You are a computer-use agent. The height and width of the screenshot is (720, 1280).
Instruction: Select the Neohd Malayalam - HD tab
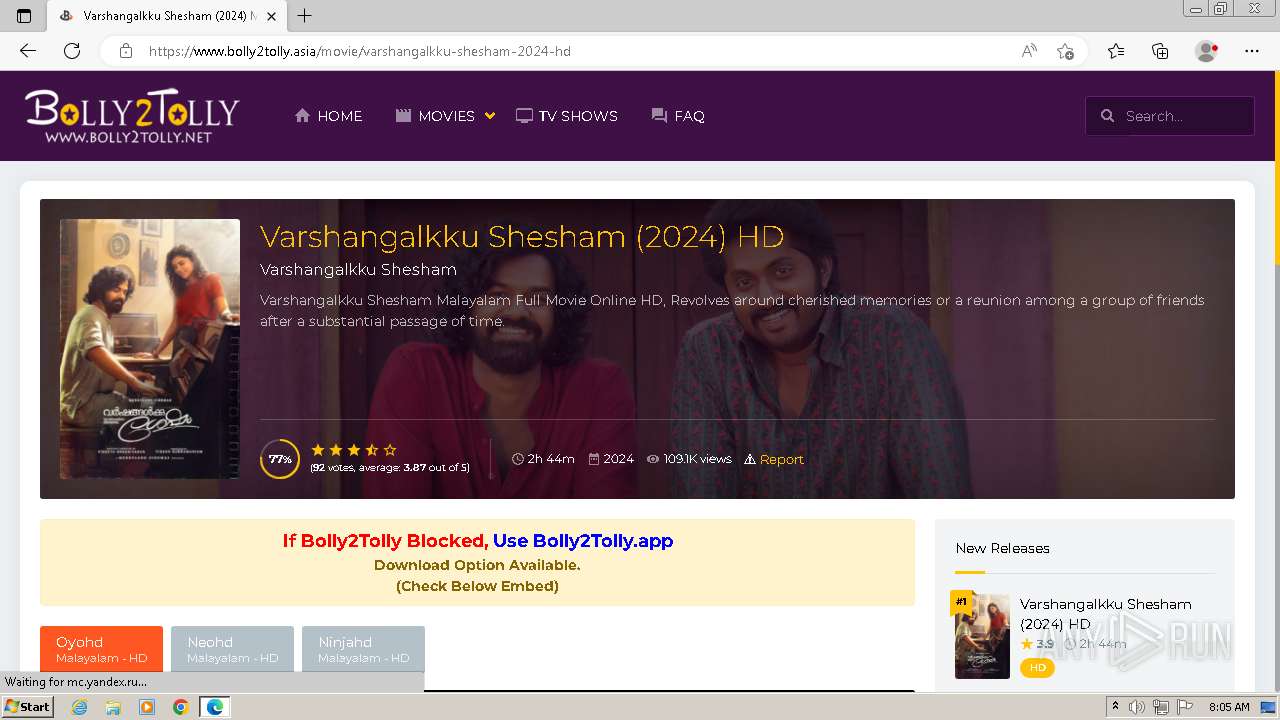point(232,649)
